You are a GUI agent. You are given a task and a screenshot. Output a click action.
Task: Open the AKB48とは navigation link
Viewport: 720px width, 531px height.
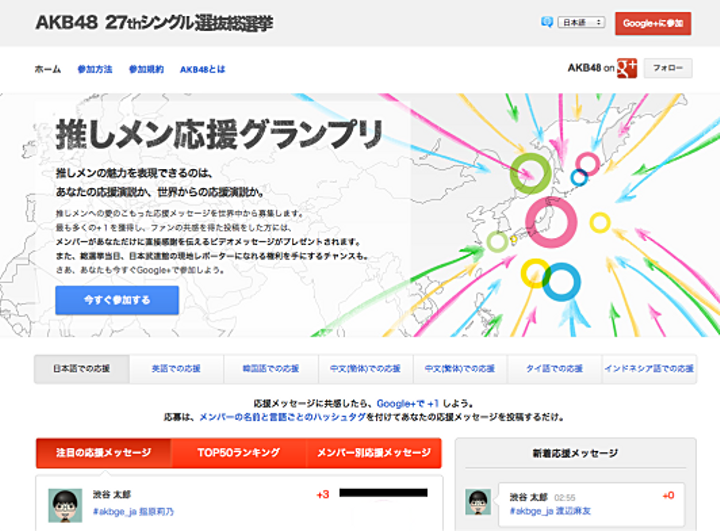202,69
